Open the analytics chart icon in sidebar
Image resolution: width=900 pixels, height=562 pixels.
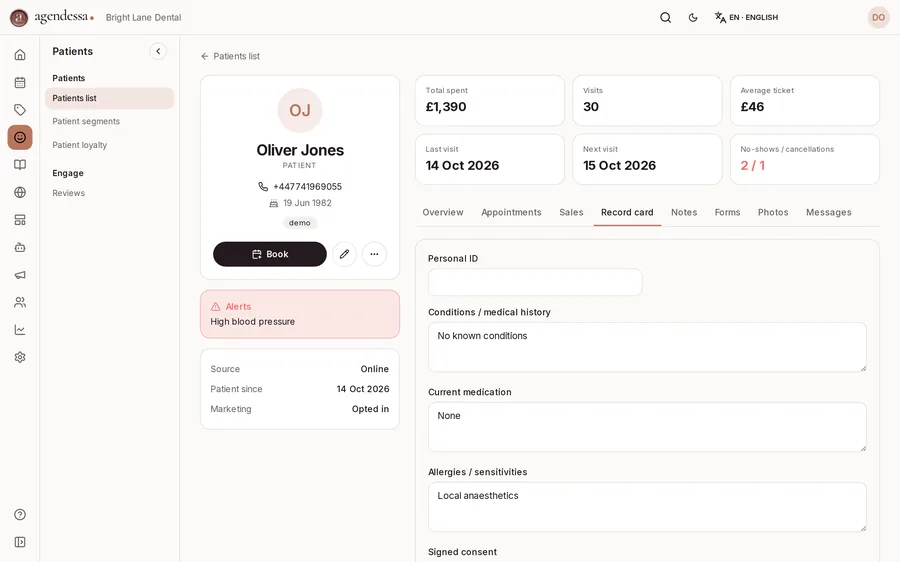tap(20, 330)
